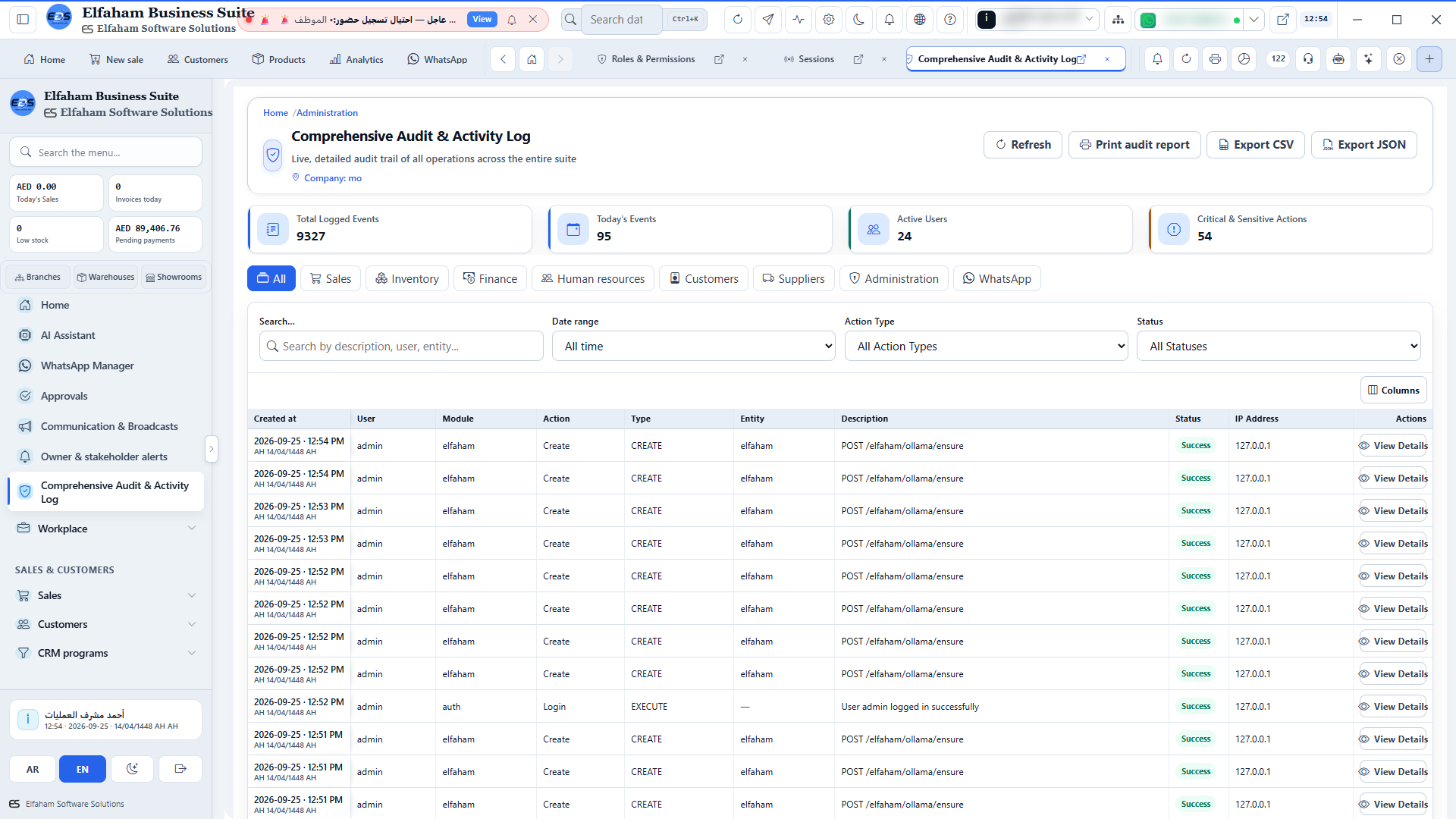This screenshot has height=819, width=1456.
Task: Open the settings gear in top bar
Action: click(828, 20)
